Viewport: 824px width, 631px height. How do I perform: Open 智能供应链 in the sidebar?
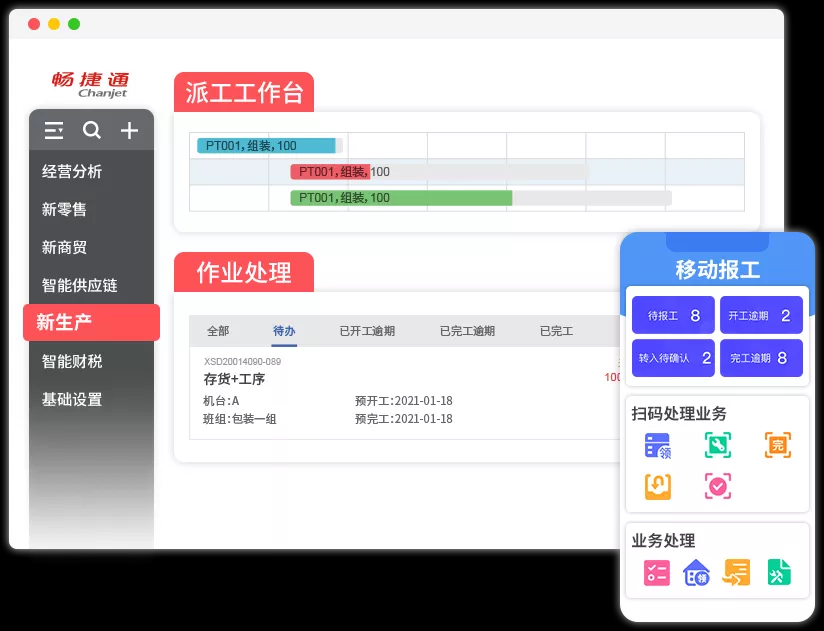80,285
